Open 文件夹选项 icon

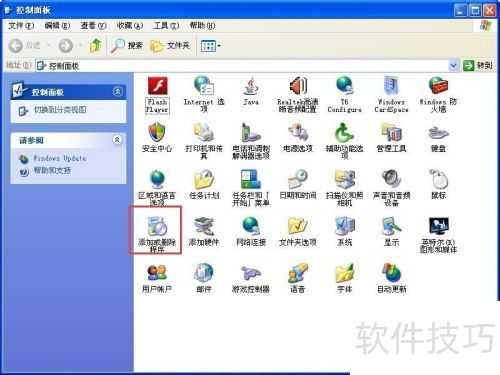(x=298, y=226)
